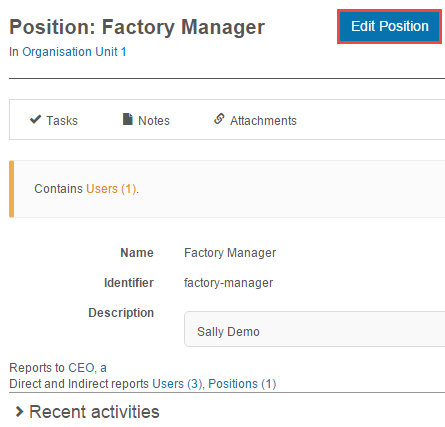This screenshot has height=427, width=445.
Task: Click the Recent activities heading text
Action: tap(94, 412)
